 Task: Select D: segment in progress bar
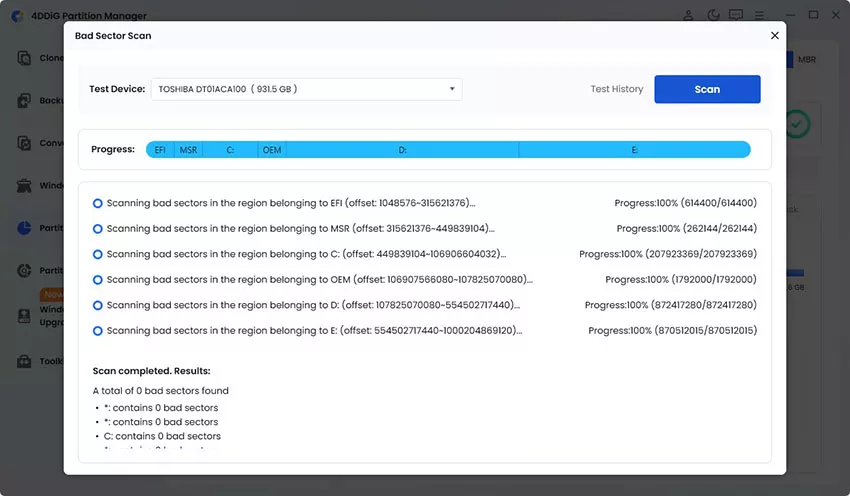(x=402, y=150)
